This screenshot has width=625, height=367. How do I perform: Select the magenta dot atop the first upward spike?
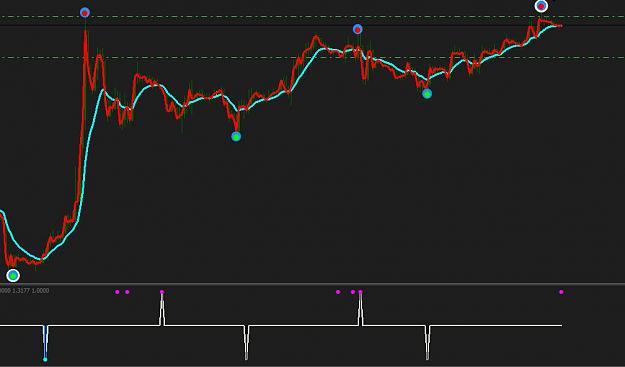[x=162, y=292]
